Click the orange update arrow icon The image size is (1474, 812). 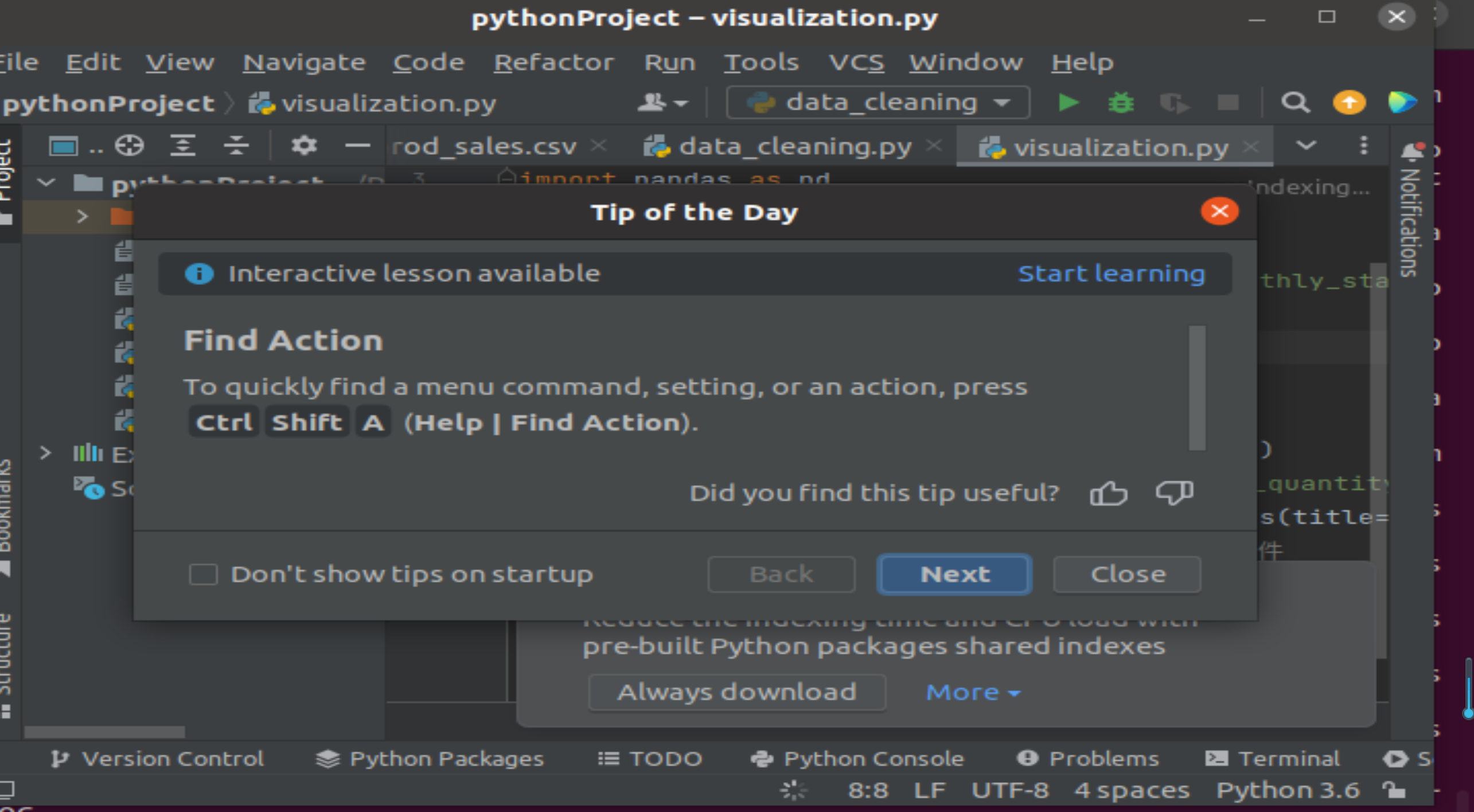[1348, 103]
